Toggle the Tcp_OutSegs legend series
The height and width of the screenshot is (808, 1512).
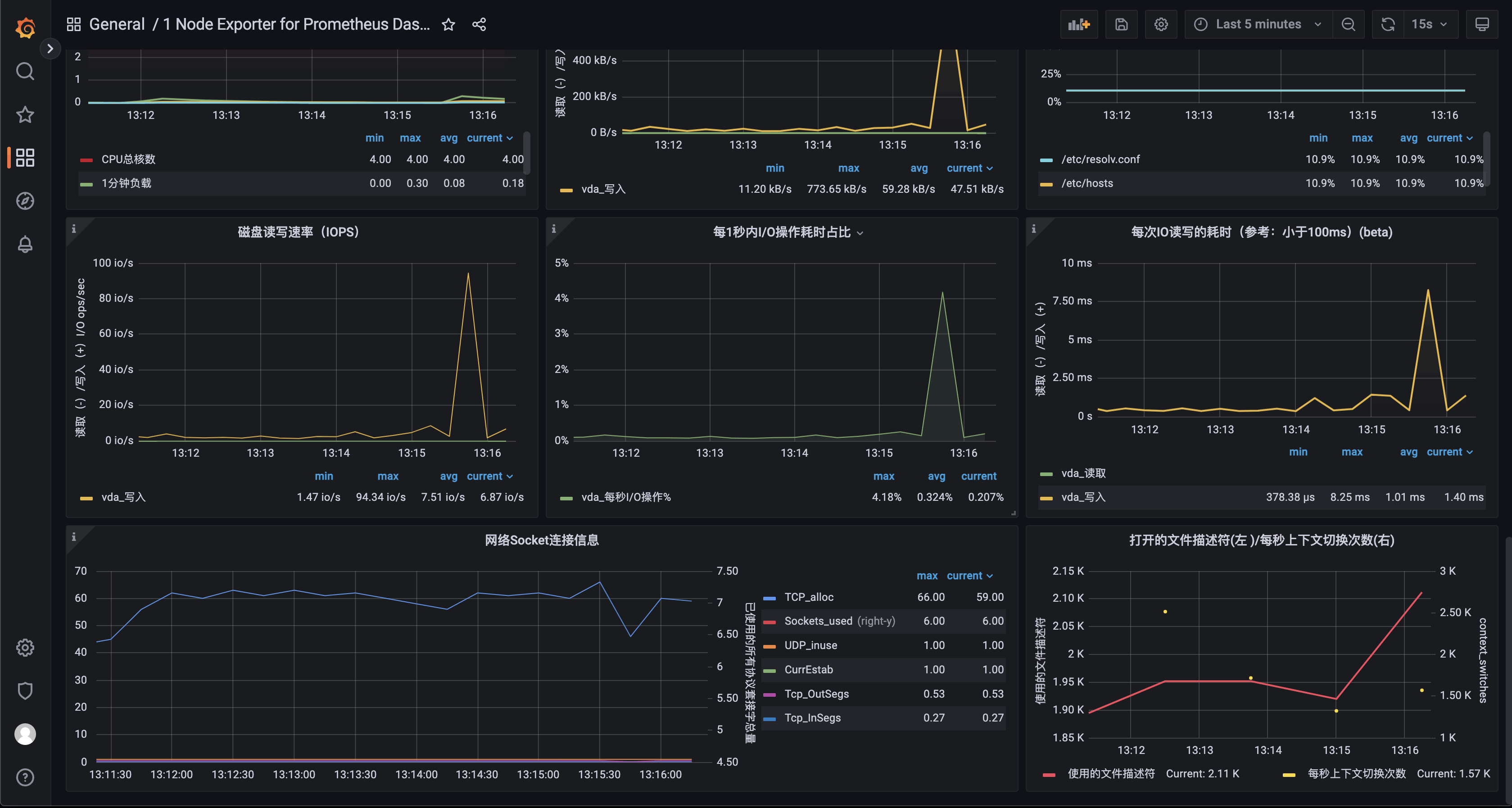point(816,694)
